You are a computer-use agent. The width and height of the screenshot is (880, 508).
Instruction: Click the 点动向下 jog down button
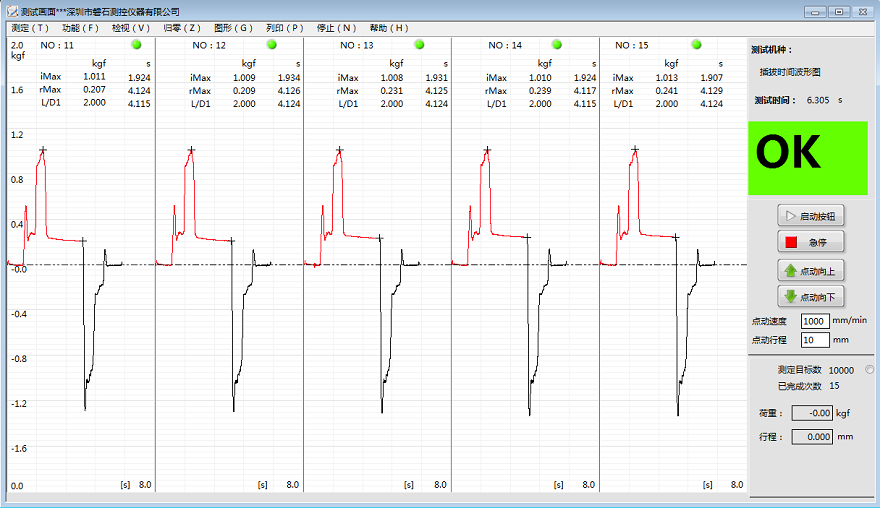[x=810, y=296]
